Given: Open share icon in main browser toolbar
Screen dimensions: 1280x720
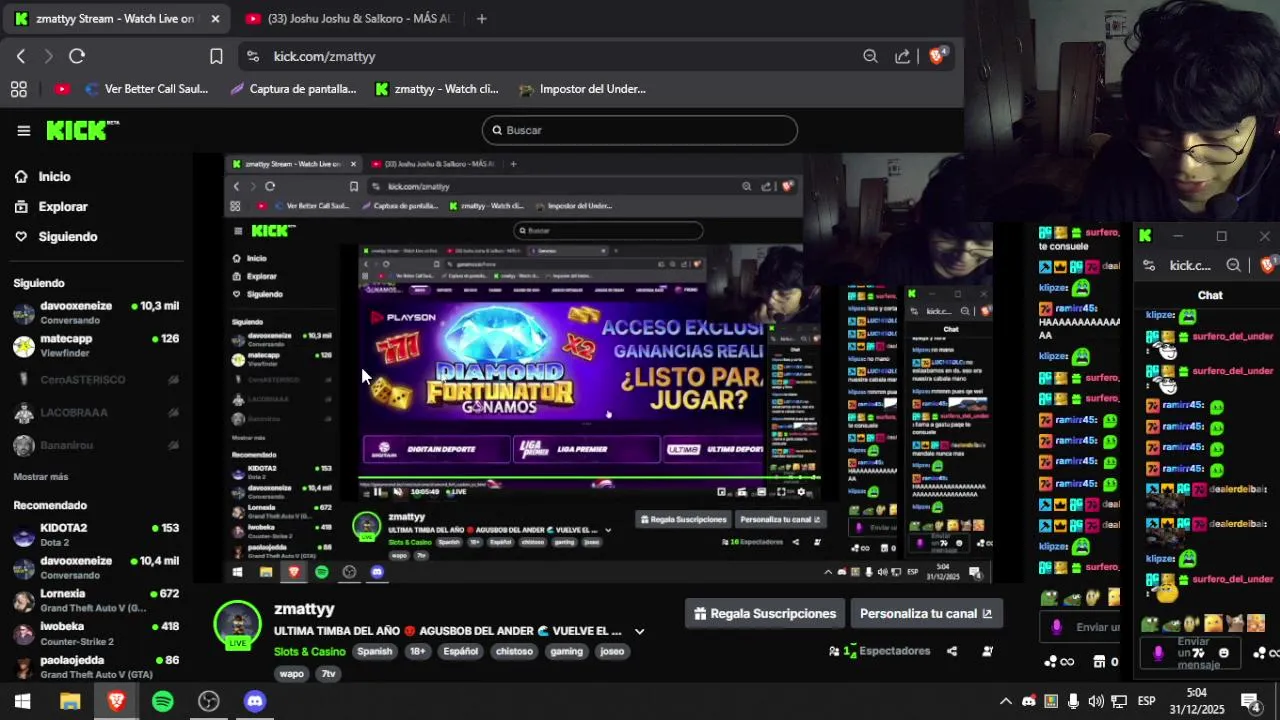Looking at the screenshot, I should (x=902, y=57).
